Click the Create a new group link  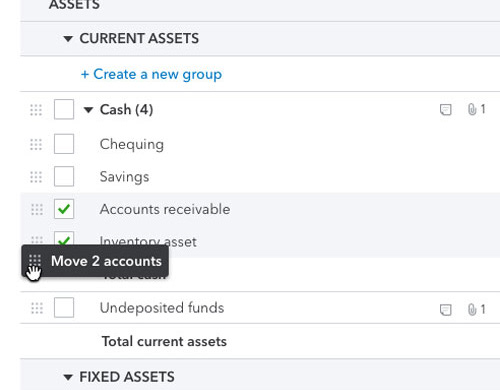point(151,74)
